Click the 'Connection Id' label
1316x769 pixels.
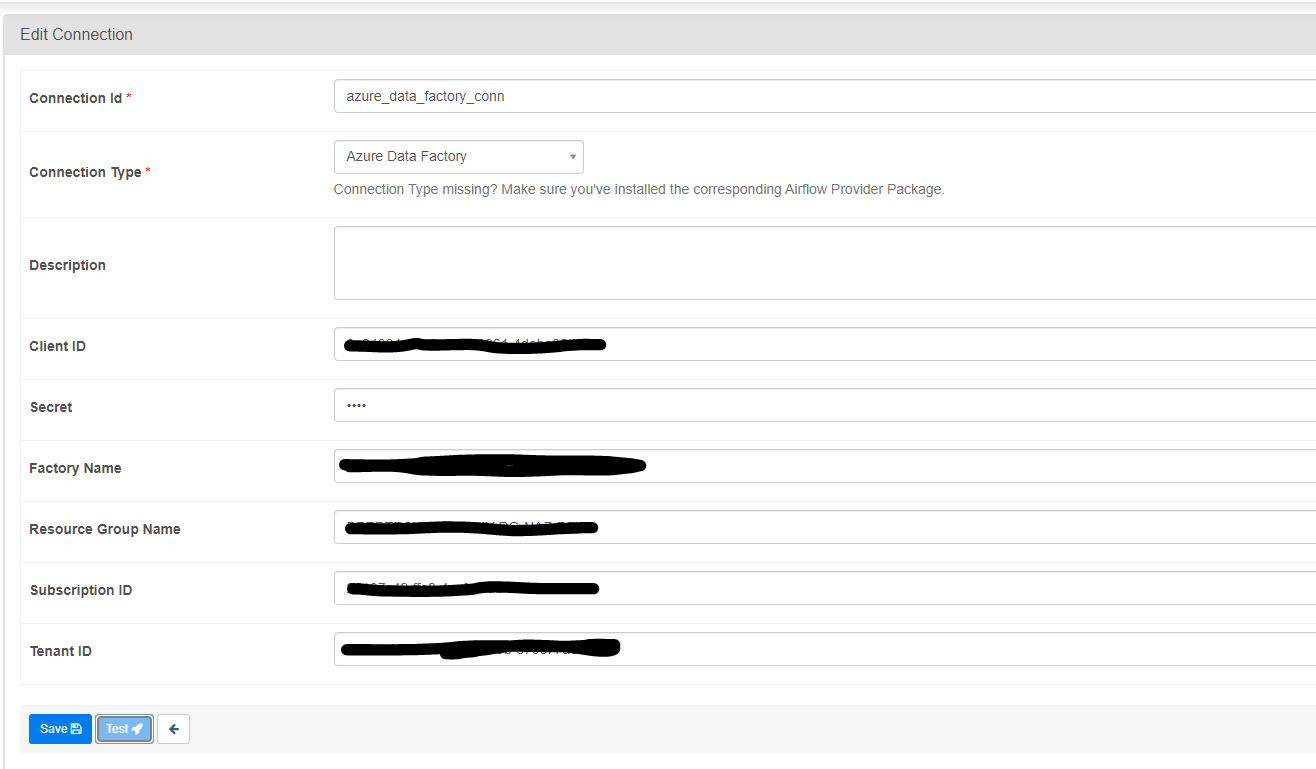pyautogui.click(x=75, y=98)
